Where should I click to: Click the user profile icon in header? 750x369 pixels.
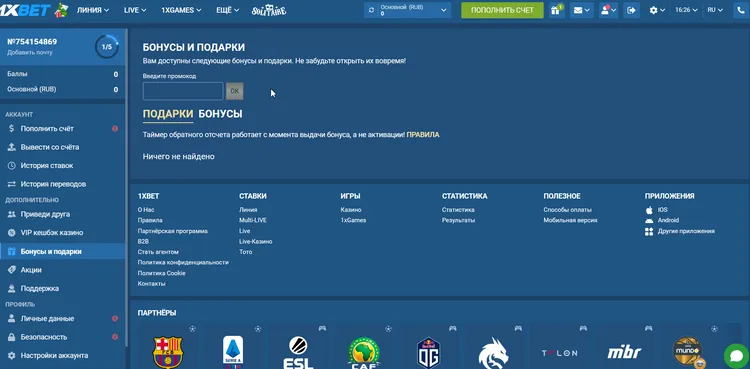608,10
